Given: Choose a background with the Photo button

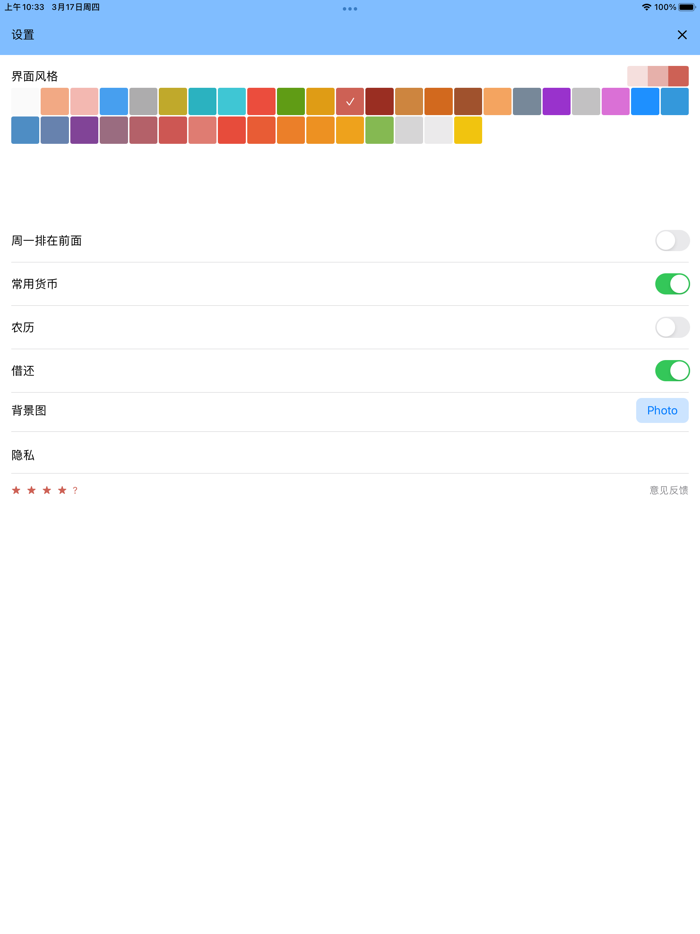Looking at the screenshot, I should (662, 410).
